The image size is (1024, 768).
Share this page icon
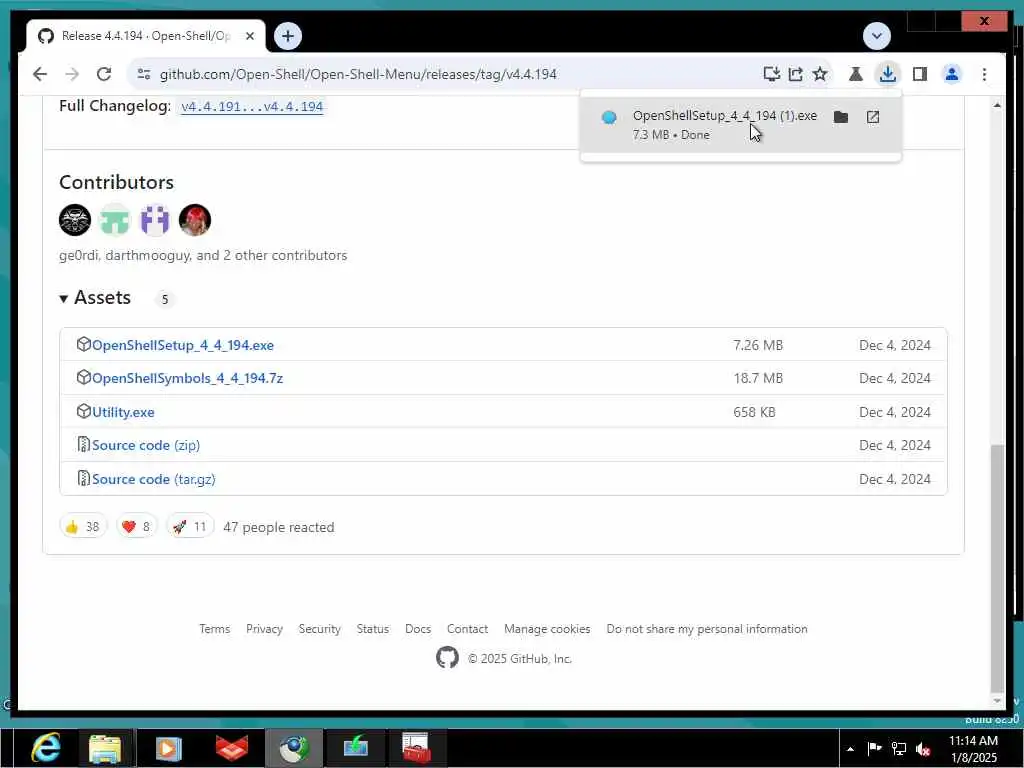tap(795, 74)
